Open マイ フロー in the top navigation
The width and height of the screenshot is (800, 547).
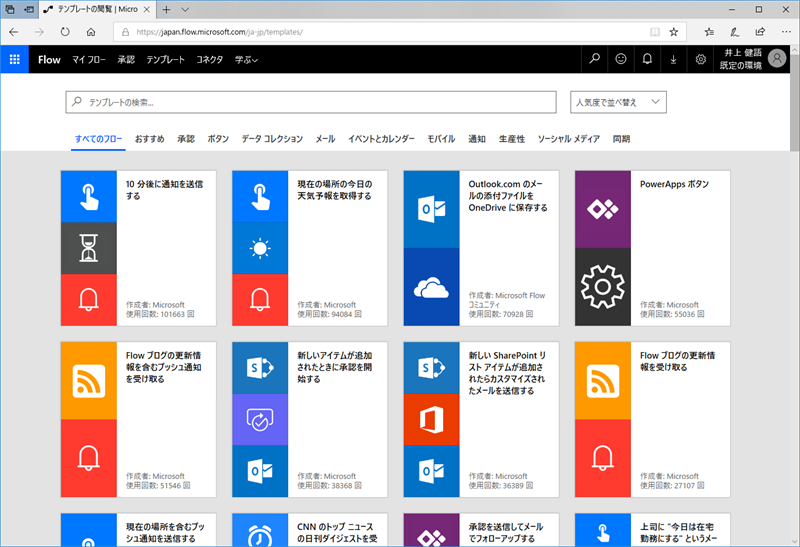(89, 59)
